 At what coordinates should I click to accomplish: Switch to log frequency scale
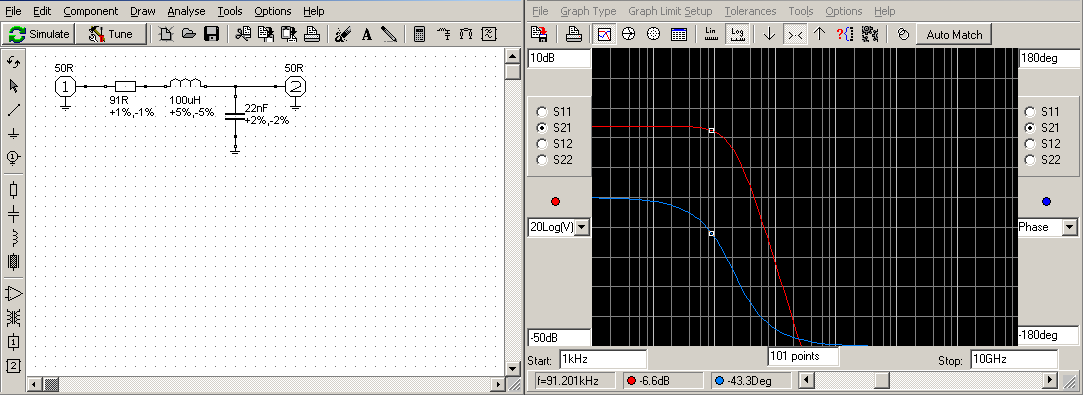click(737, 34)
